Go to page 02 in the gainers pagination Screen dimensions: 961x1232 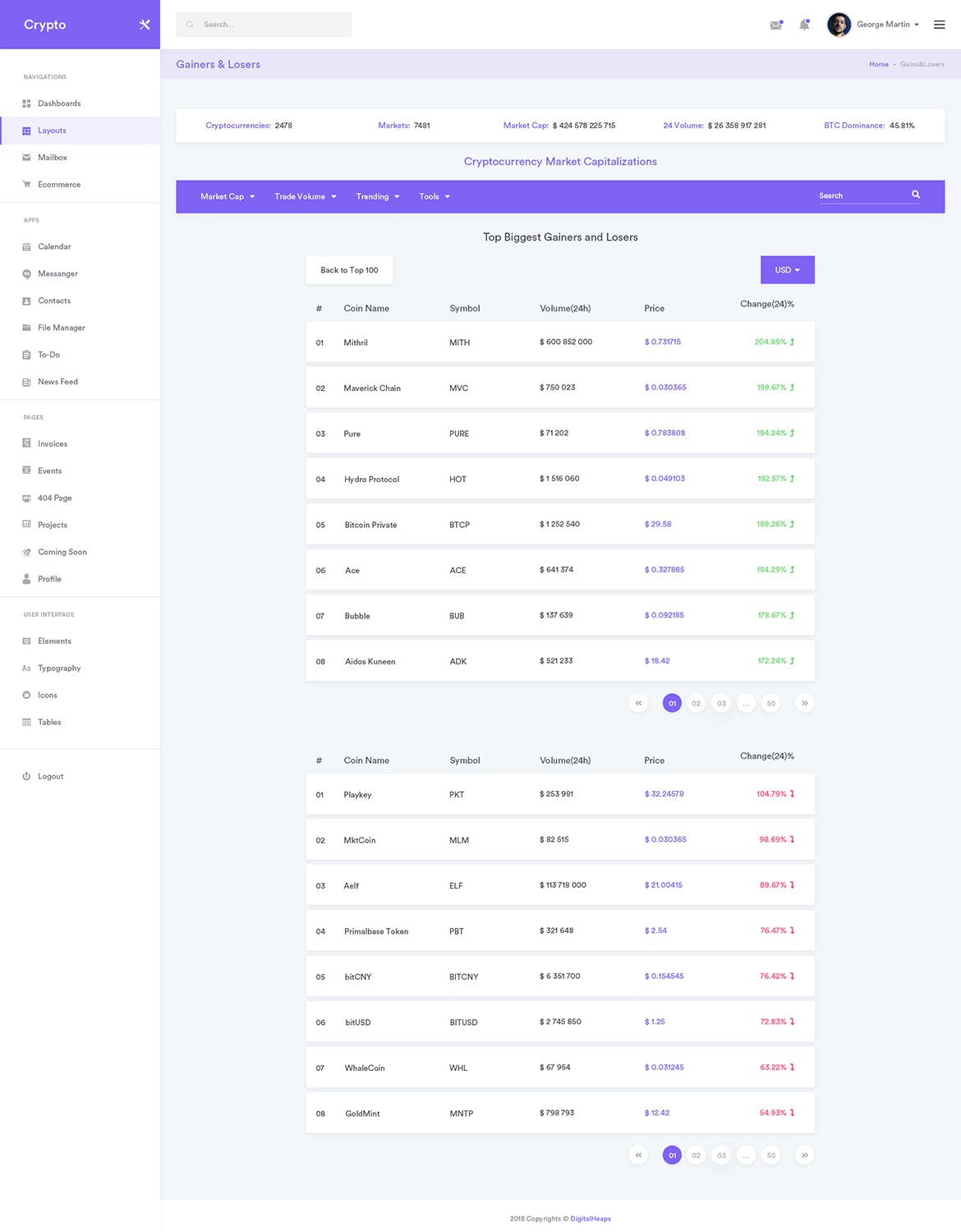tap(696, 703)
